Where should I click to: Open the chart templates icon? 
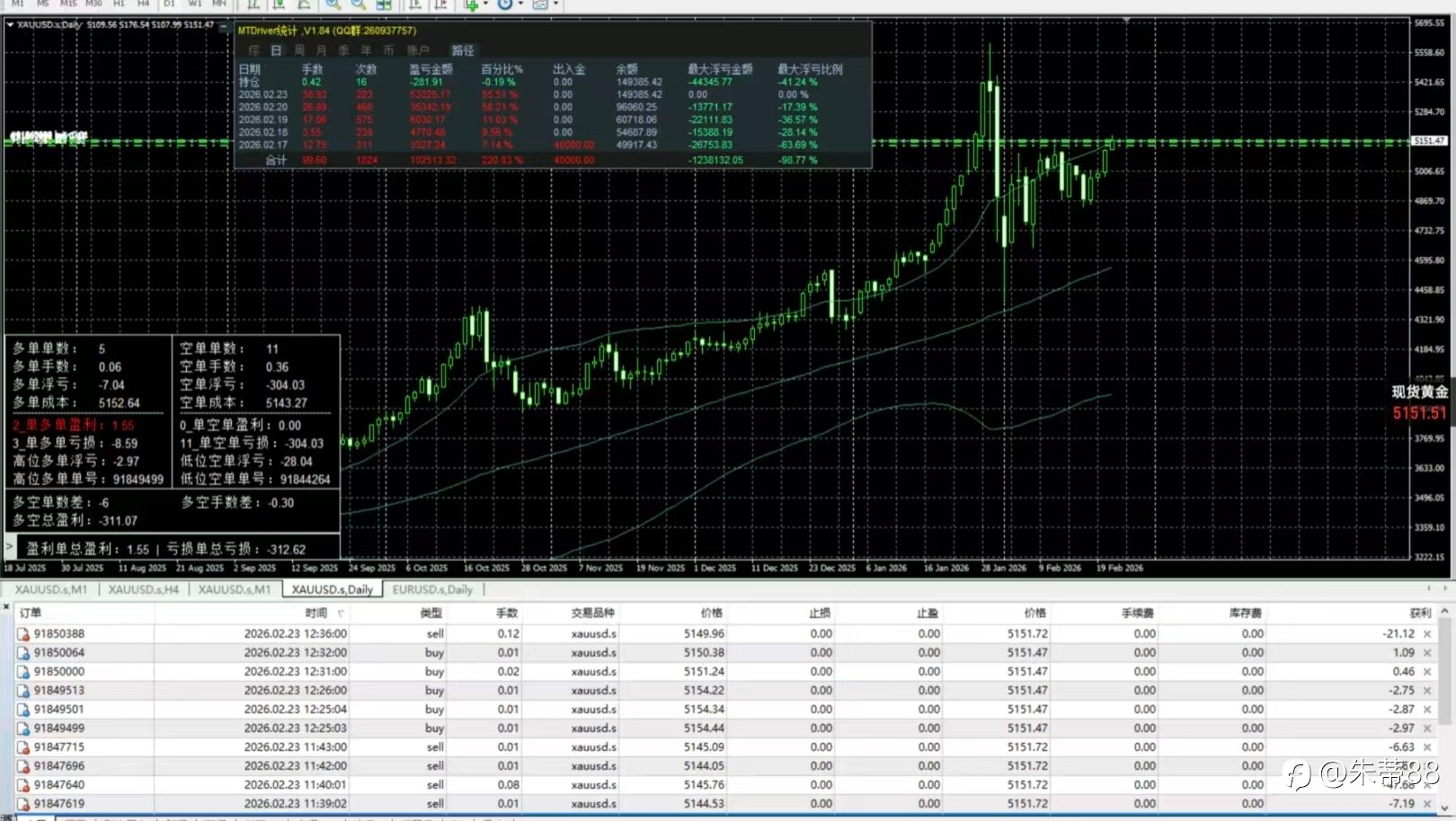pyautogui.click(x=540, y=4)
